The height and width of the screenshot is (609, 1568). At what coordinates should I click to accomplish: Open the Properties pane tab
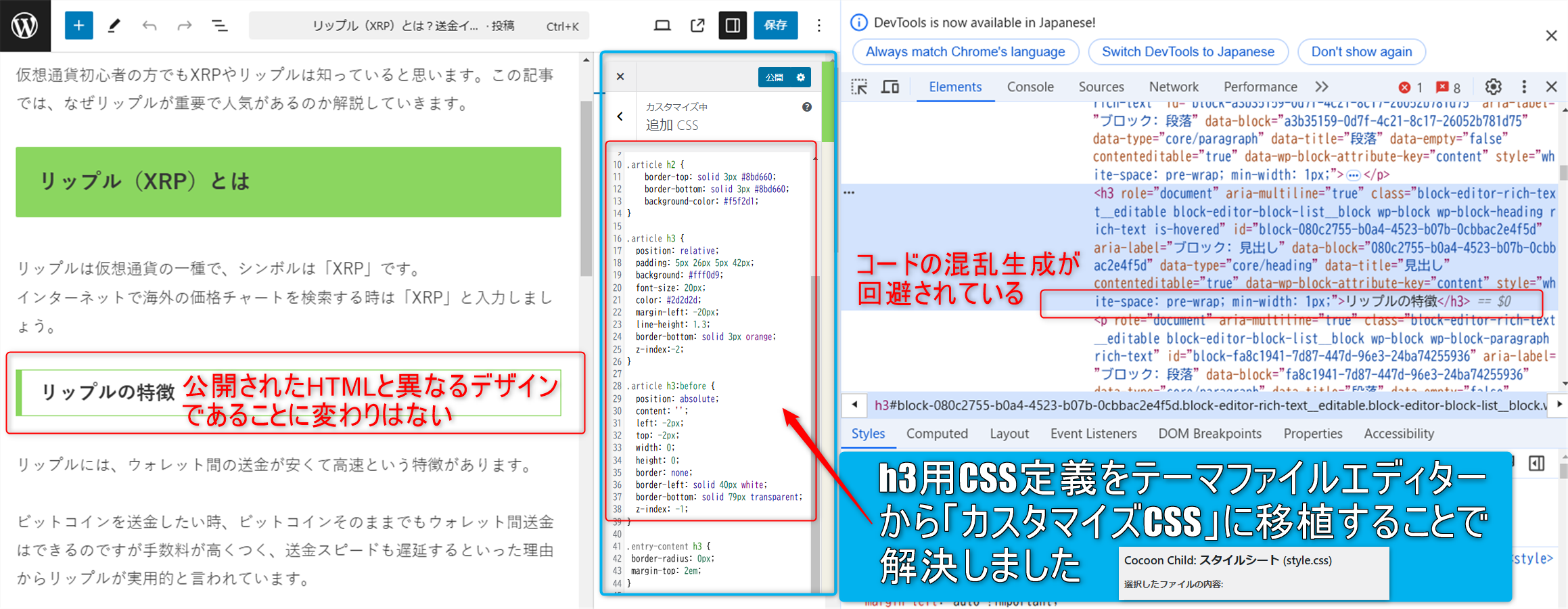pos(1313,434)
